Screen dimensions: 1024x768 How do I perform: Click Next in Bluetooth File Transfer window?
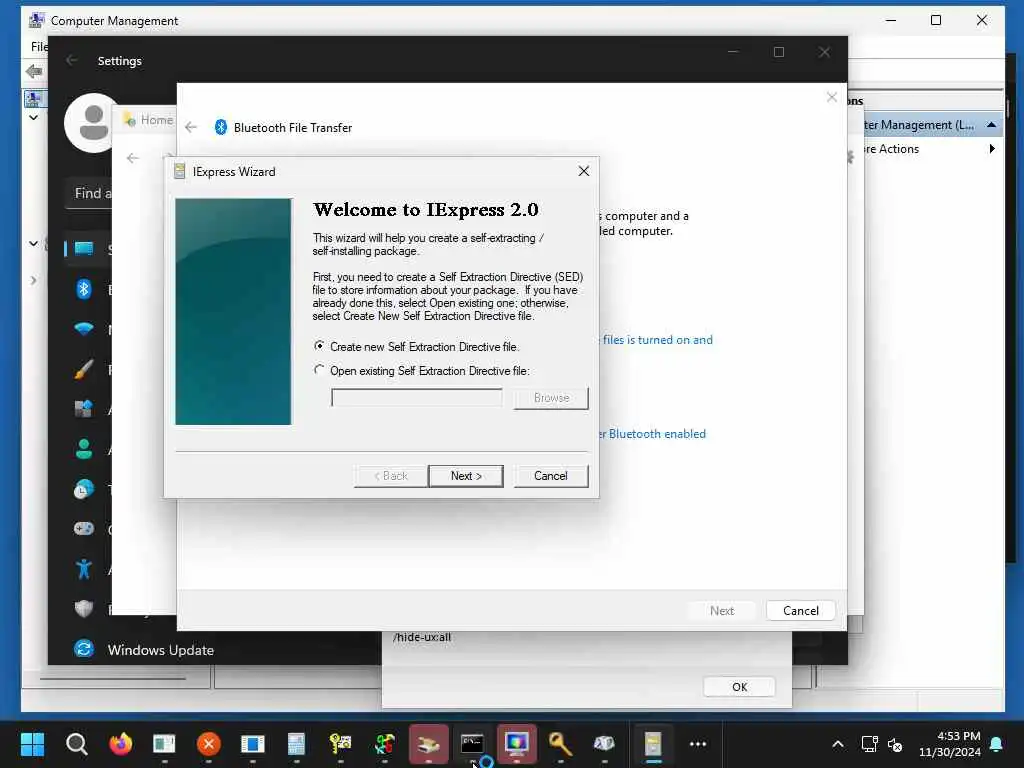tap(722, 611)
